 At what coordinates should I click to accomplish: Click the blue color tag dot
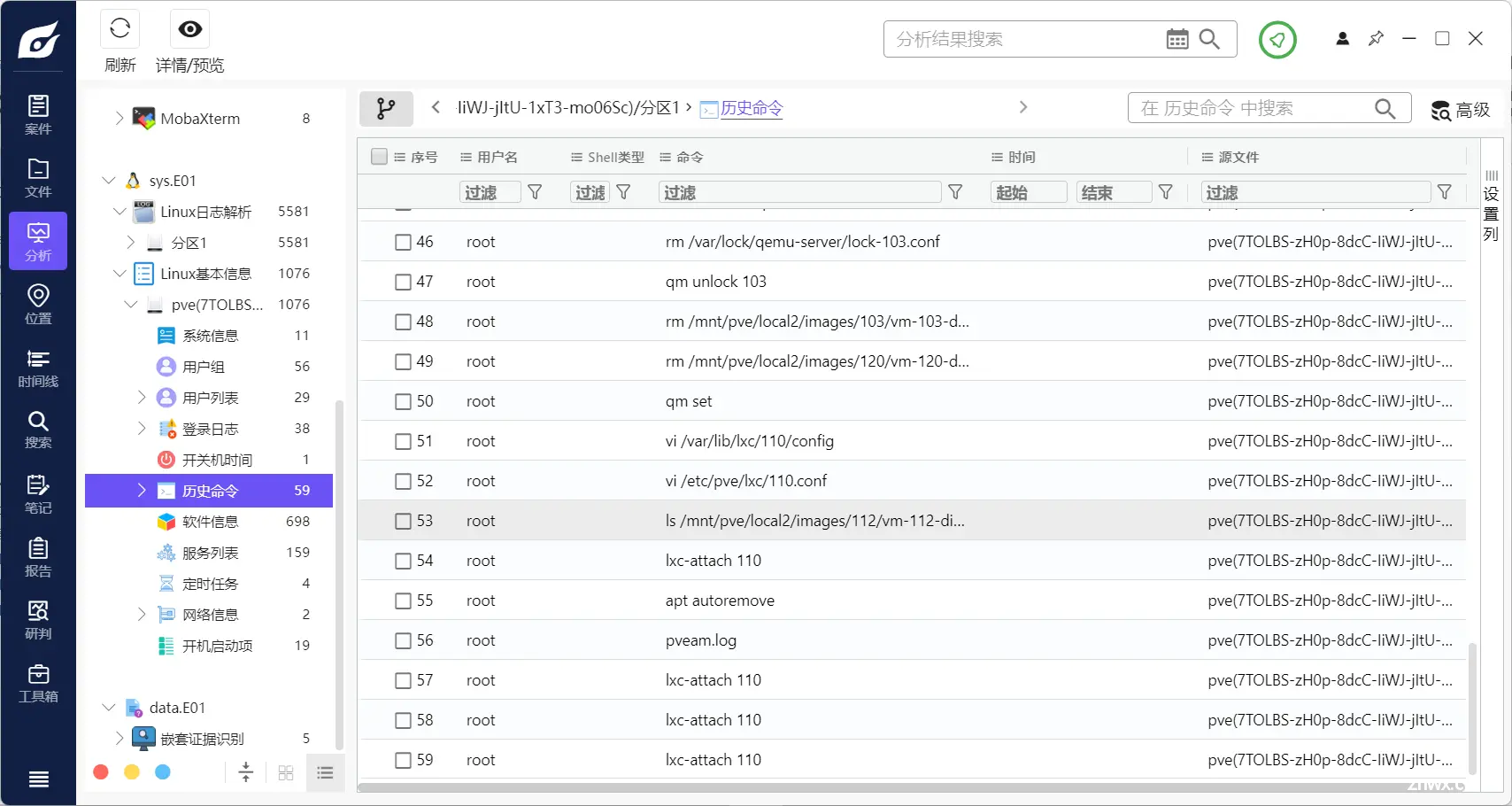(163, 772)
